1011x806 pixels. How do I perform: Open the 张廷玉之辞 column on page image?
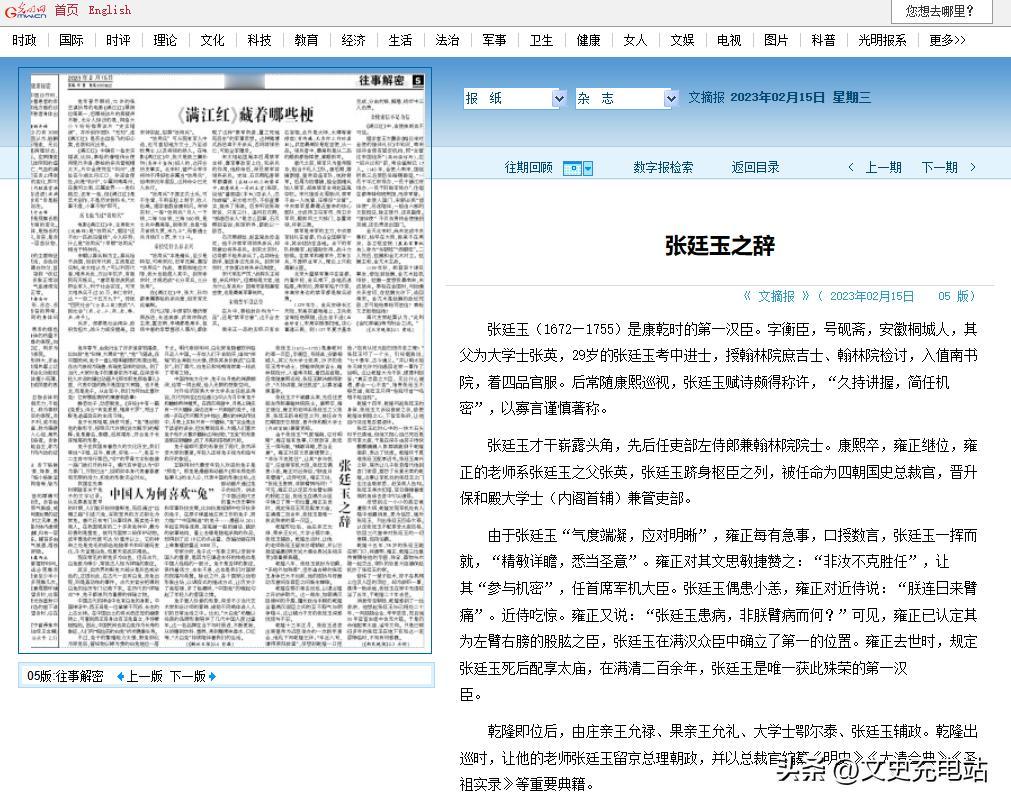(x=345, y=493)
